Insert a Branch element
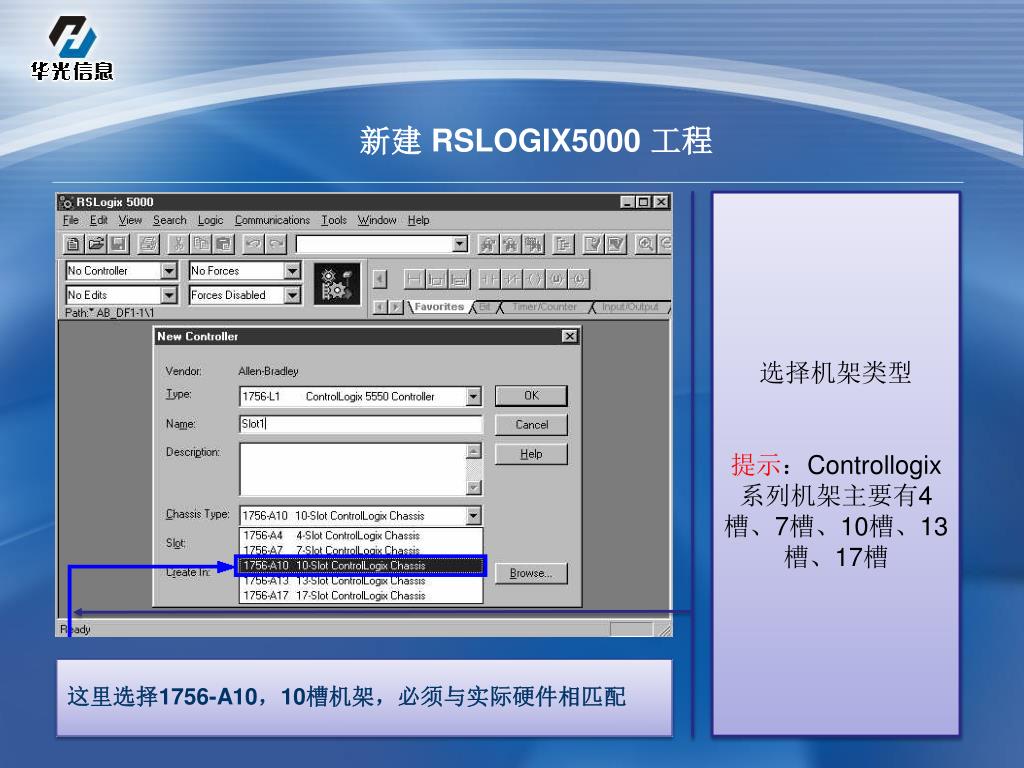1024x768 pixels. [x=436, y=280]
